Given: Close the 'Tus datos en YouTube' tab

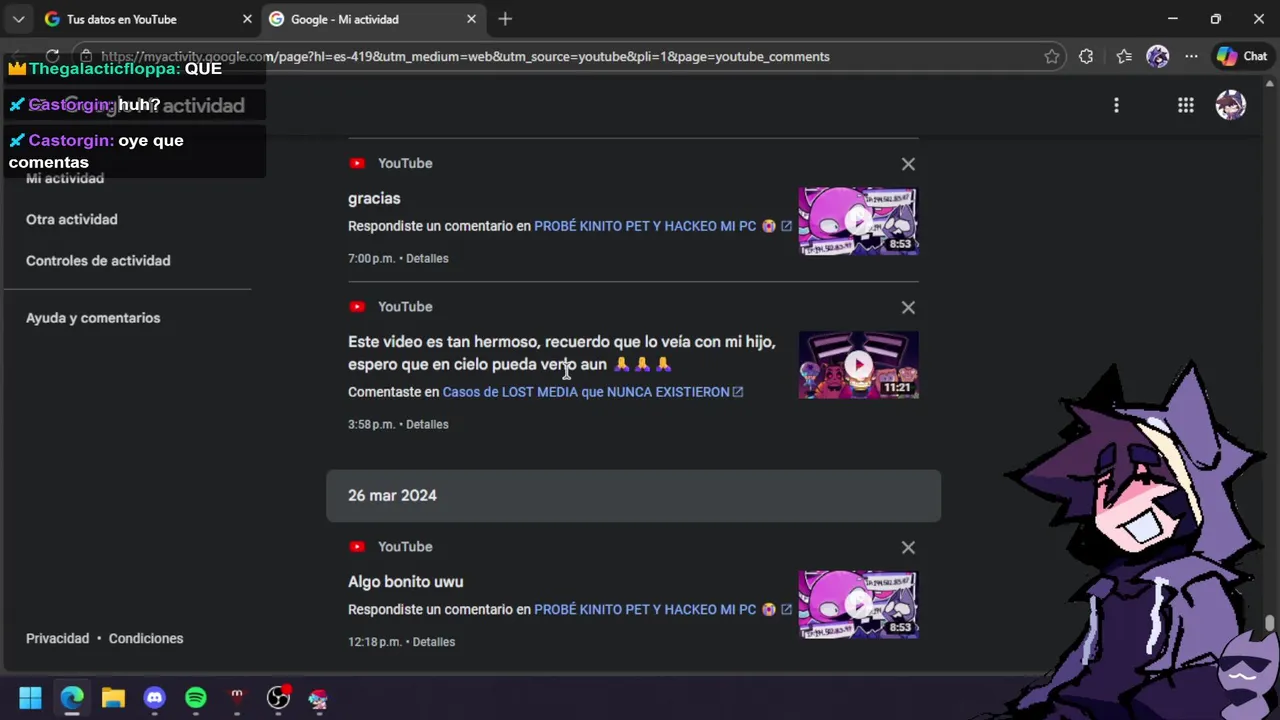Looking at the screenshot, I should [x=247, y=19].
